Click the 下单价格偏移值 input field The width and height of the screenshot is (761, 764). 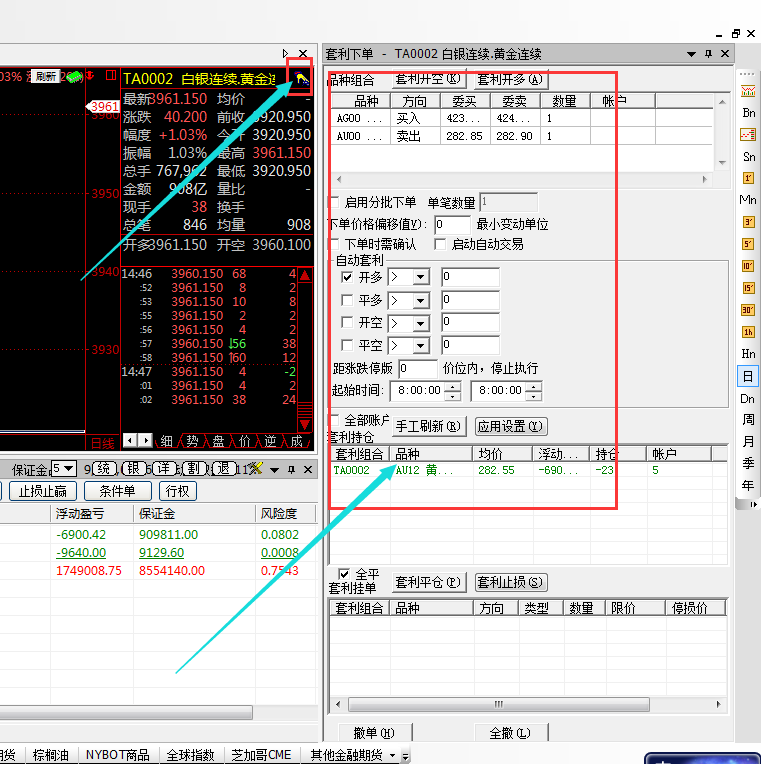[x=452, y=225]
